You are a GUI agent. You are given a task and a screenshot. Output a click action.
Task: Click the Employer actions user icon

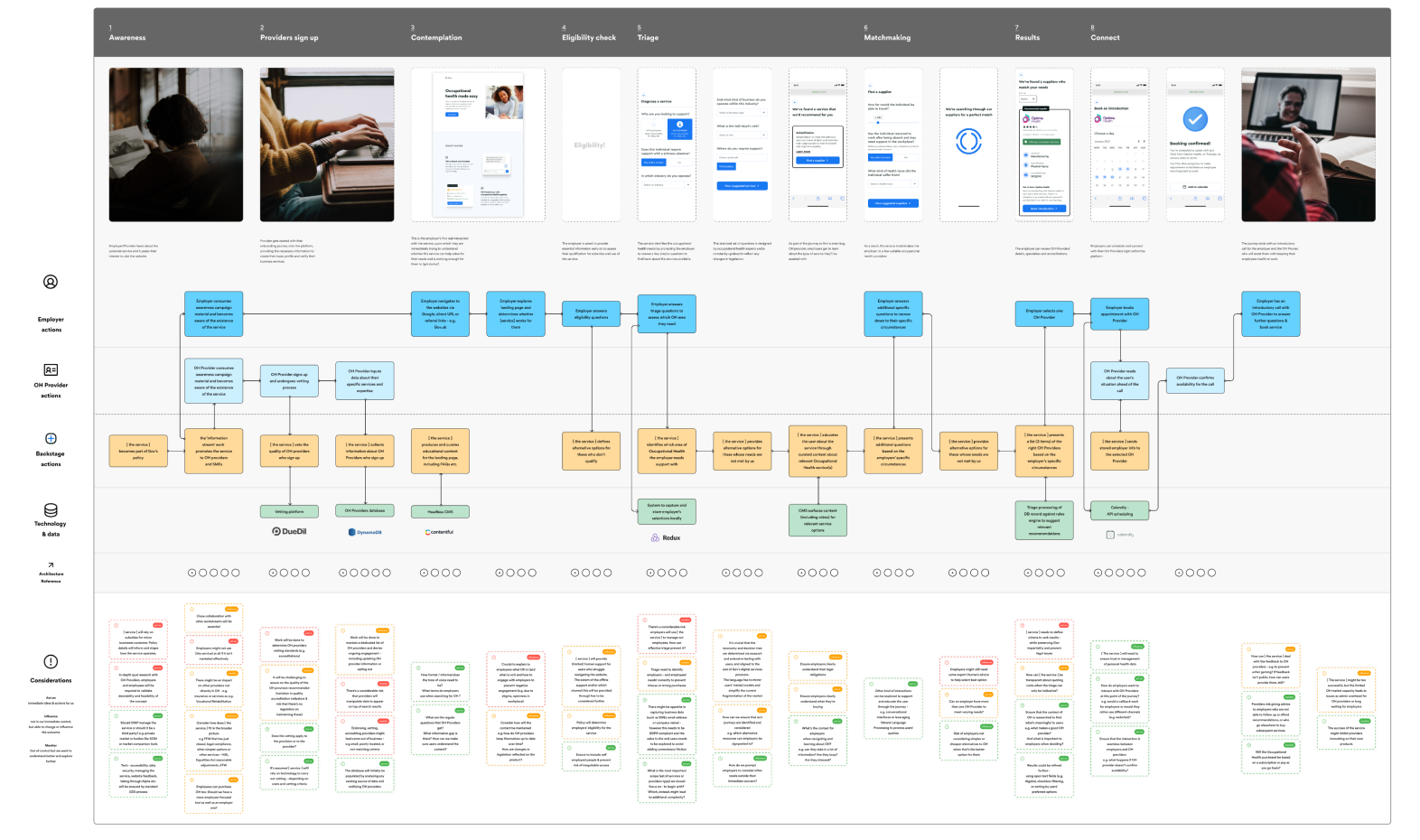51,282
